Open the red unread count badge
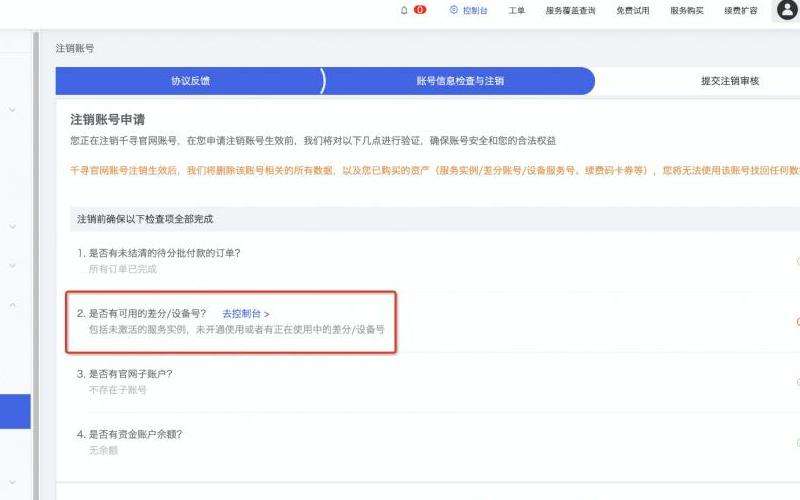Viewport: 800px width, 500px height. 420,10
